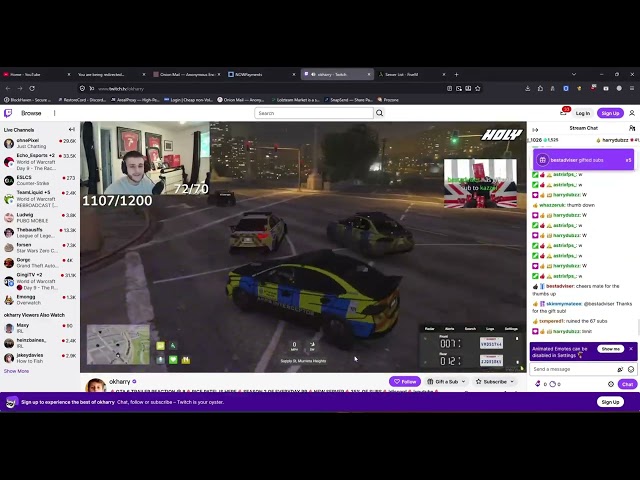Open Echo_Esports channel in sidebar
The width and height of the screenshot is (640, 480).
pos(40,162)
